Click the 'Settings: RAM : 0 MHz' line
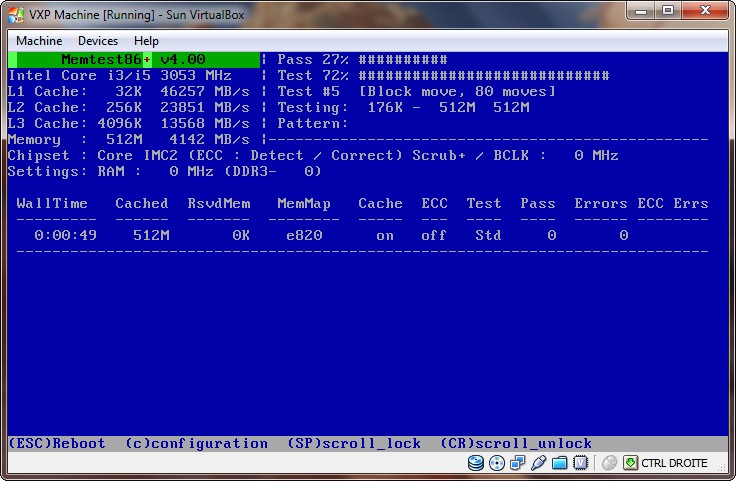This screenshot has width=736, height=481. [x=165, y=171]
